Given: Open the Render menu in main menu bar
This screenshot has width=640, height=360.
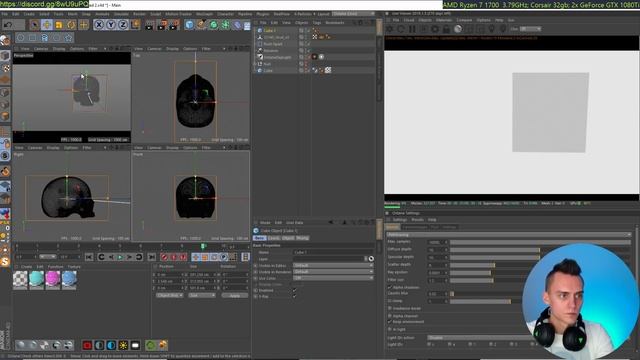Looking at the screenshot, I should tap(139, 14).
